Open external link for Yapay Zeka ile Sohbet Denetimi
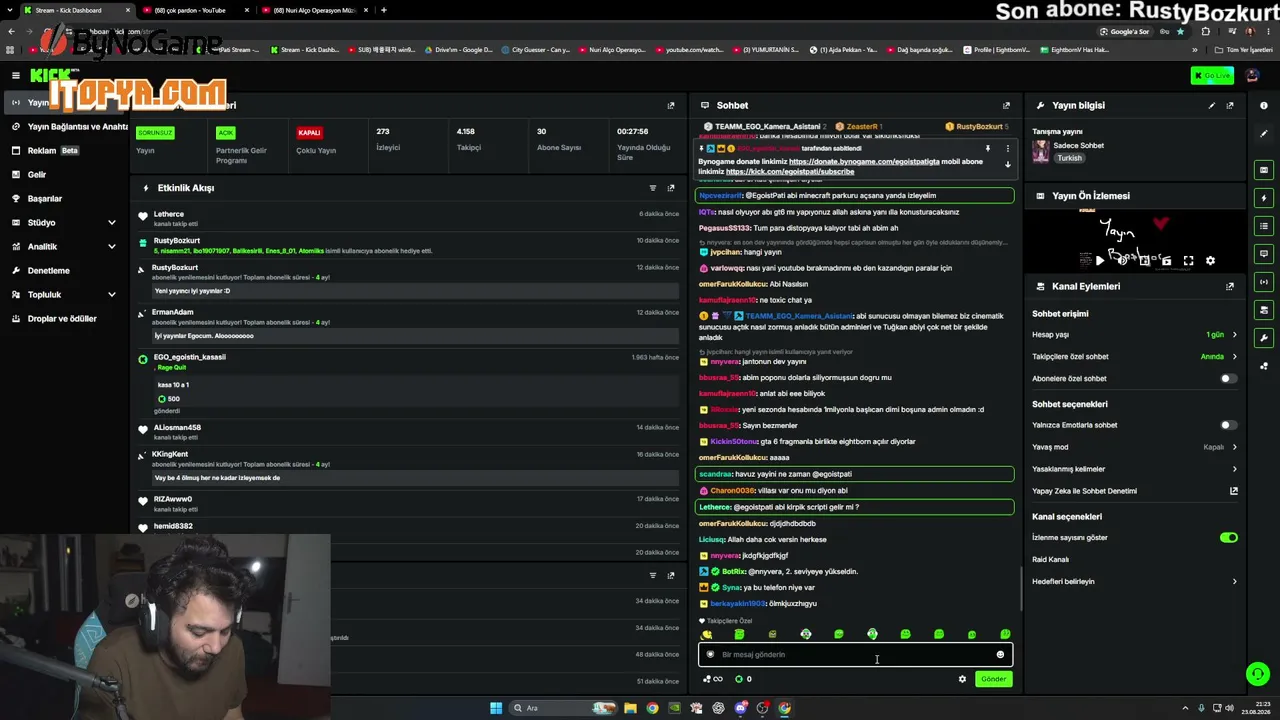The width and height of the screenshot is (1280, 720). point(1234,491)
